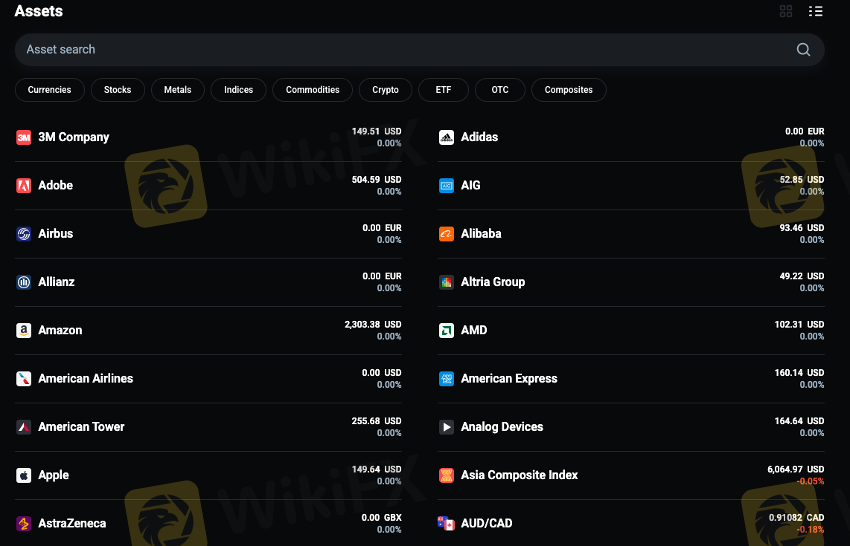Click the 3M Company logo icon

[24, 137]
